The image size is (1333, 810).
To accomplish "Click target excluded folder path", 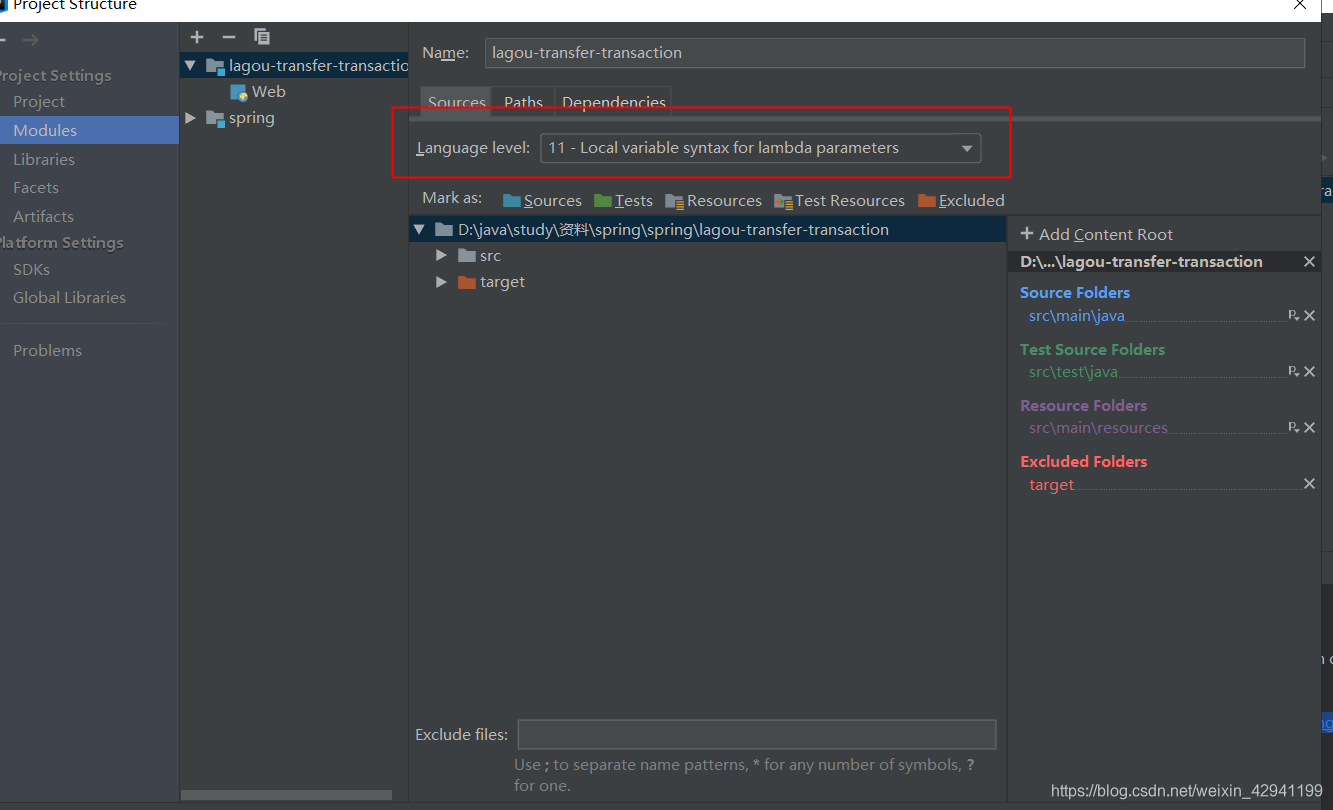I will click(1051, 484).
